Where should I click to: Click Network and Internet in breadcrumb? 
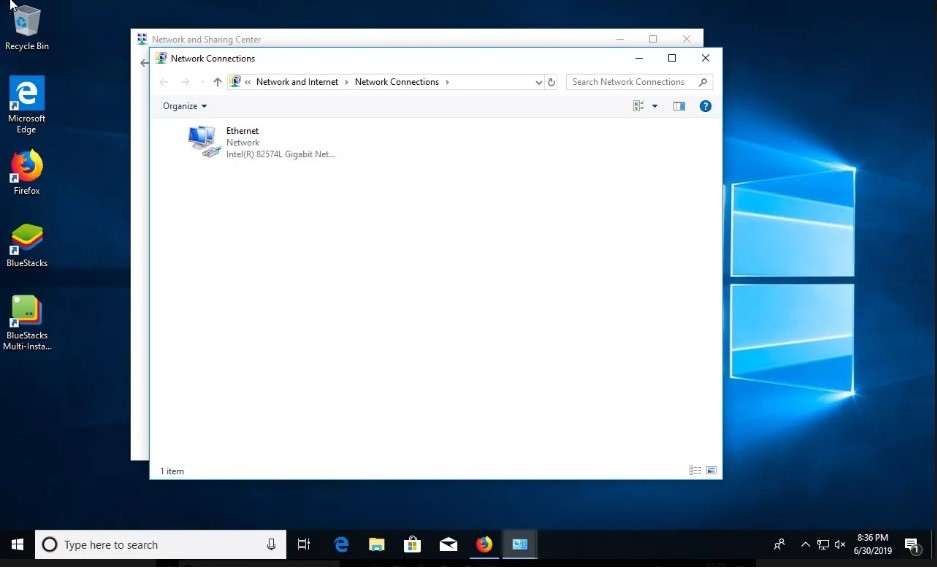click(297, 82)
